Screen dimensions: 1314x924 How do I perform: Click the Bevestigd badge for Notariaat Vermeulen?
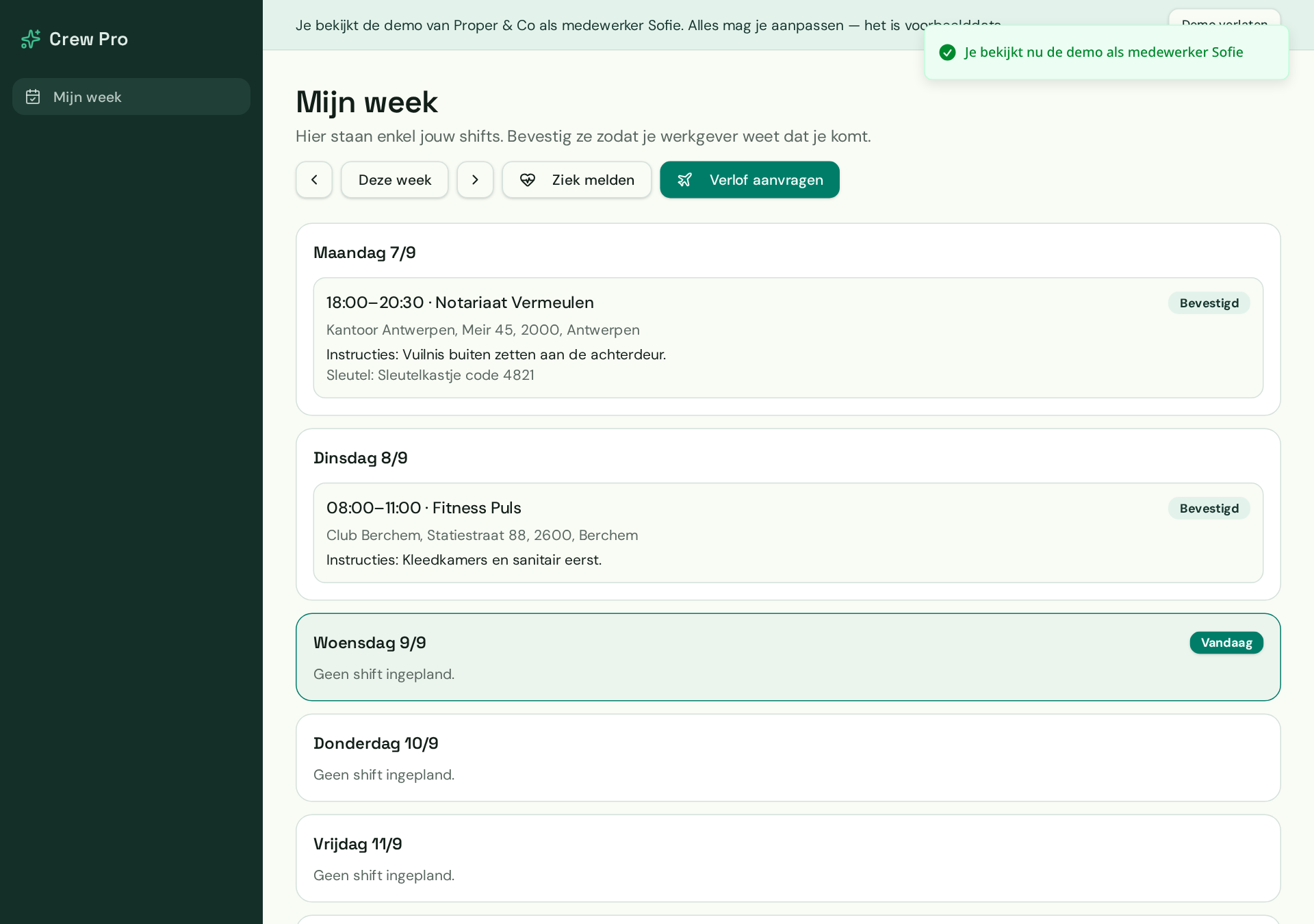(1209, 303)
